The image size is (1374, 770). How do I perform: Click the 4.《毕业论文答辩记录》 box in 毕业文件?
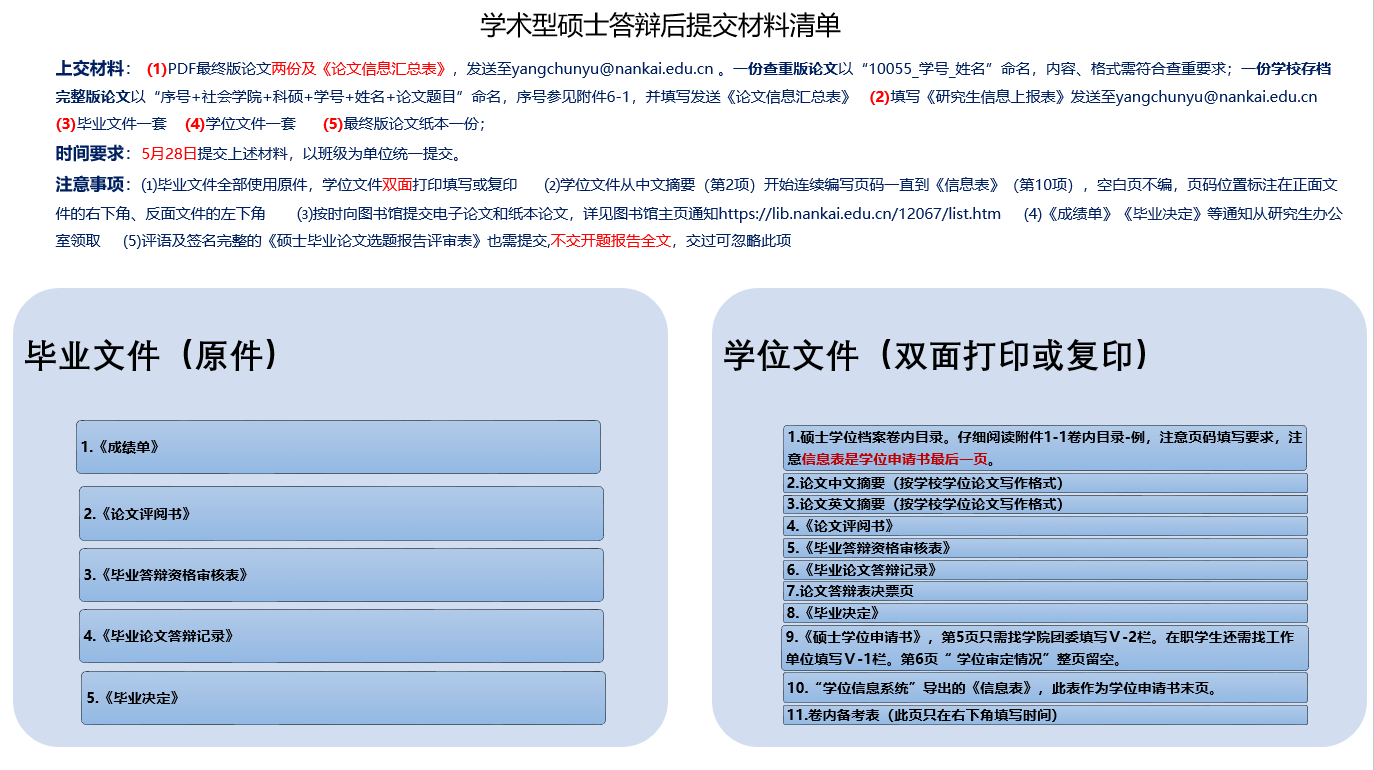click(x=341, y=636)
